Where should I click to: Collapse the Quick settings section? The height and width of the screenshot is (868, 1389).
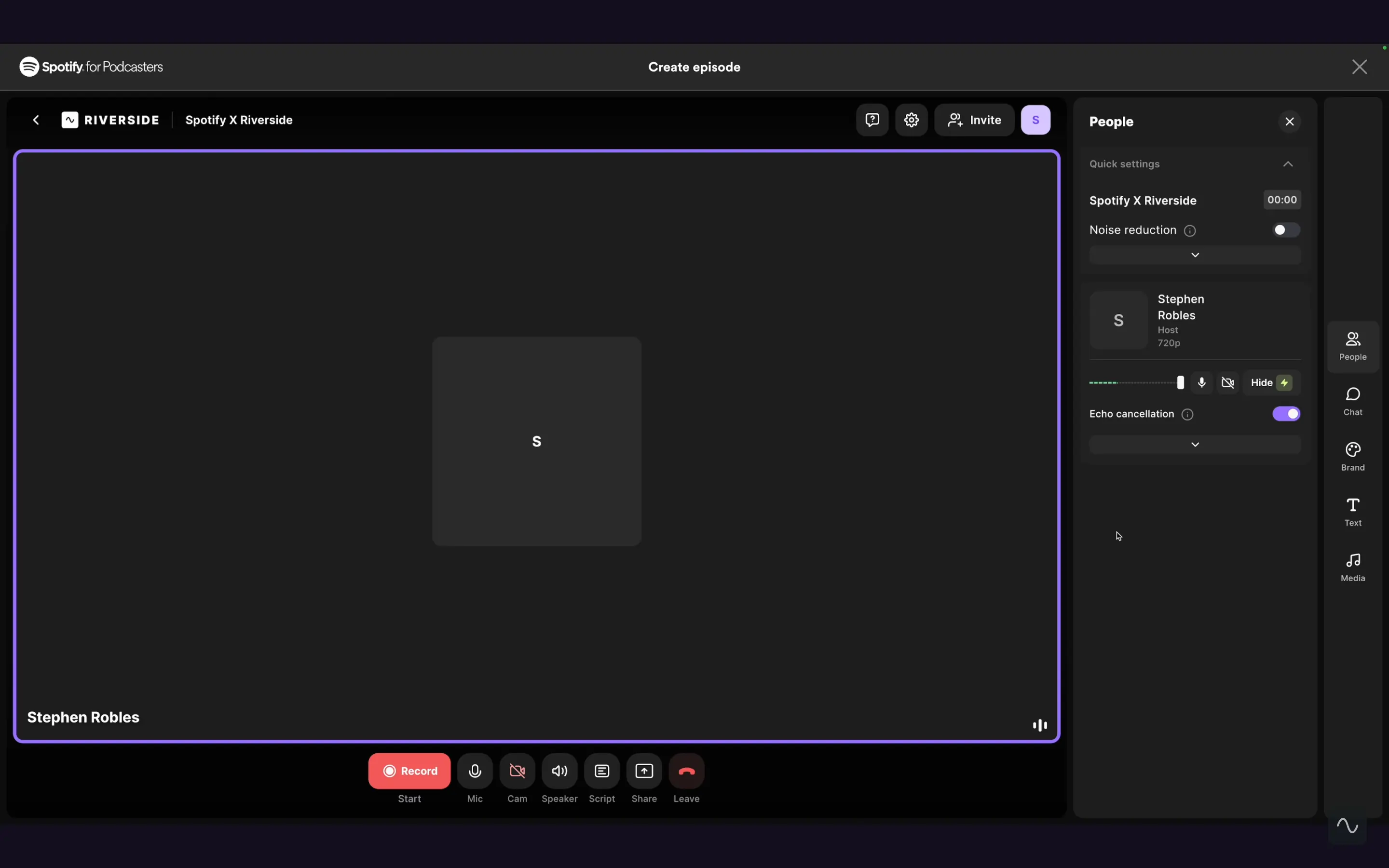click(x=1288, y=164)
